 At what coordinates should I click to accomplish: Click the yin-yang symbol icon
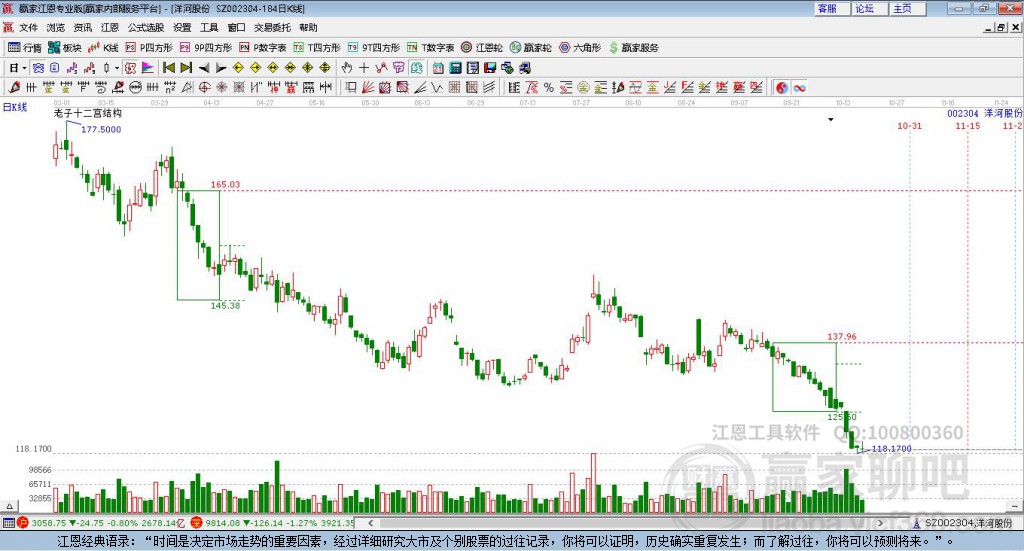pos(782,87)
